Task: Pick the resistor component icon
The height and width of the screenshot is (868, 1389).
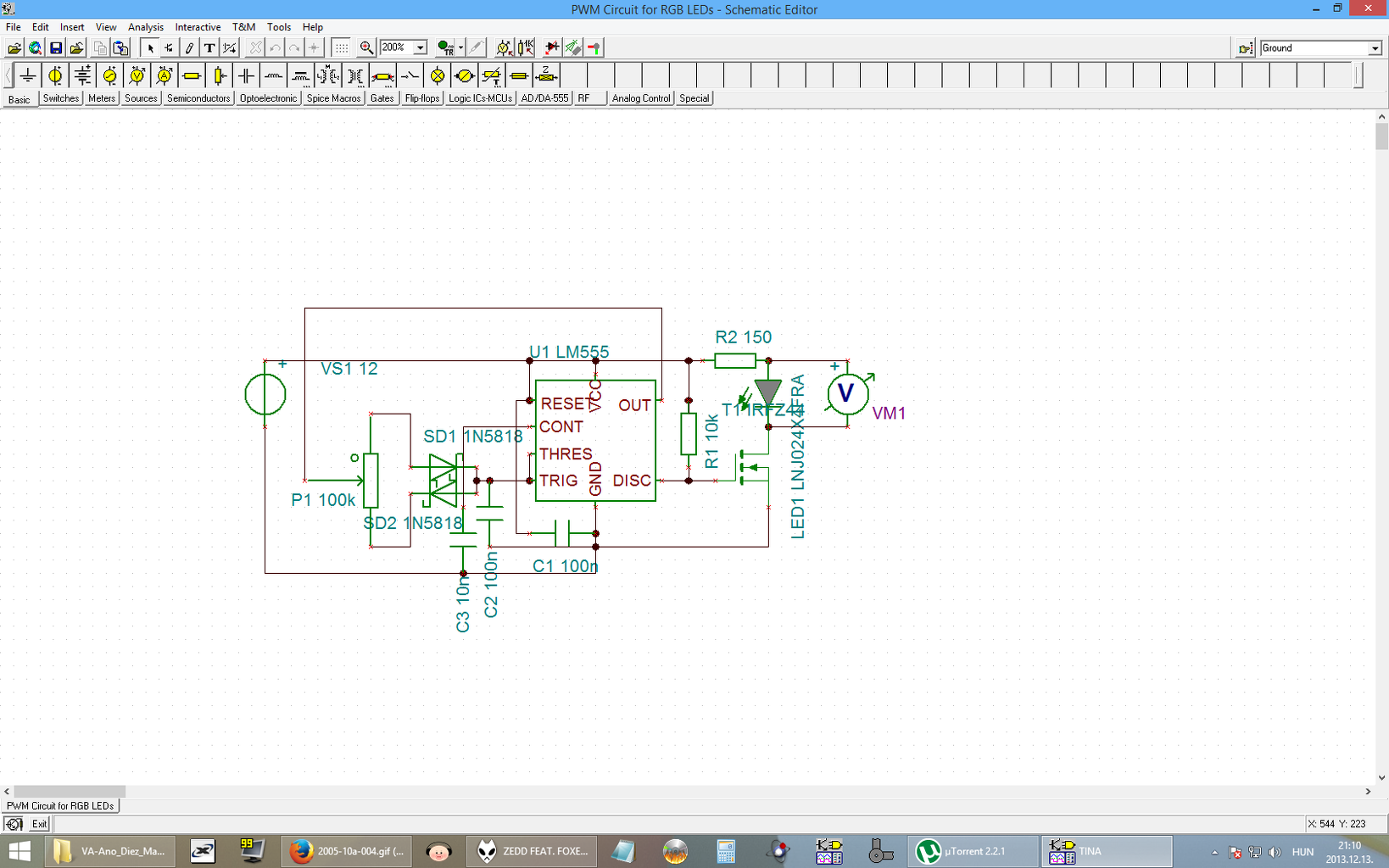Action: click(192, 76)
